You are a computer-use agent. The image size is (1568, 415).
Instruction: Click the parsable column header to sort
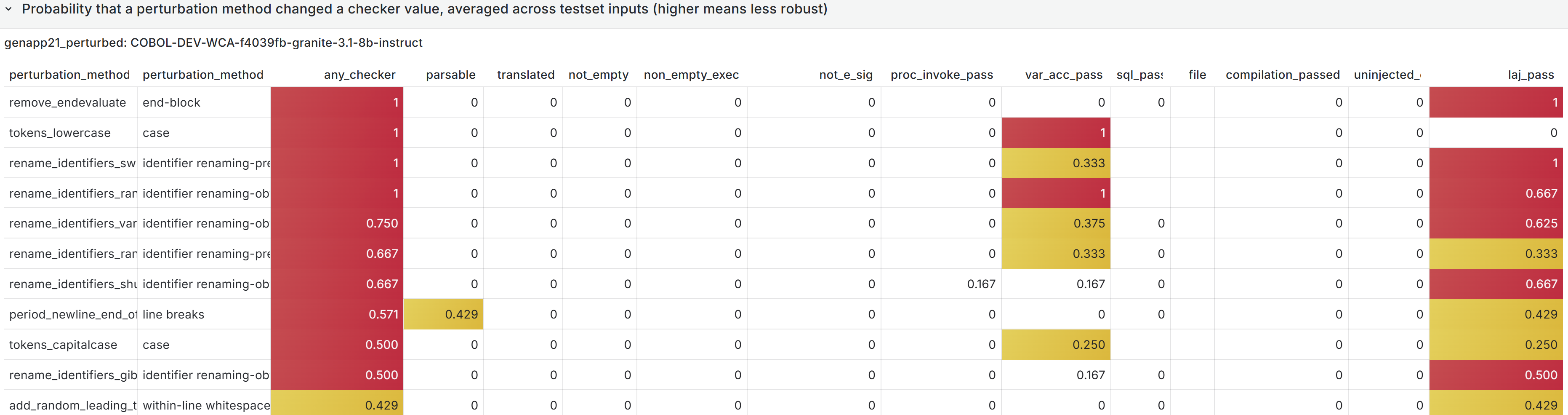(x=450, y=74)
